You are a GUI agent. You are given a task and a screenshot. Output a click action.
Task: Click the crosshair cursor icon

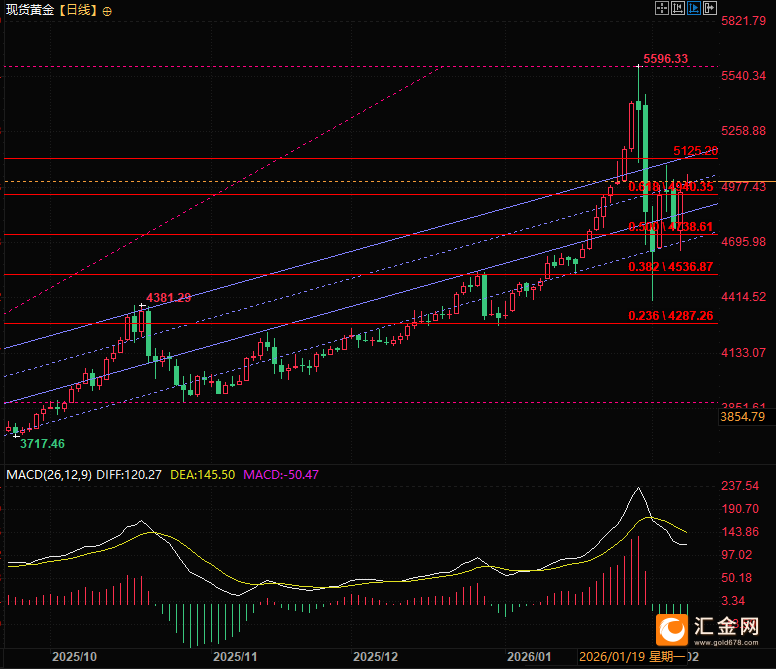tap(662, 8)
